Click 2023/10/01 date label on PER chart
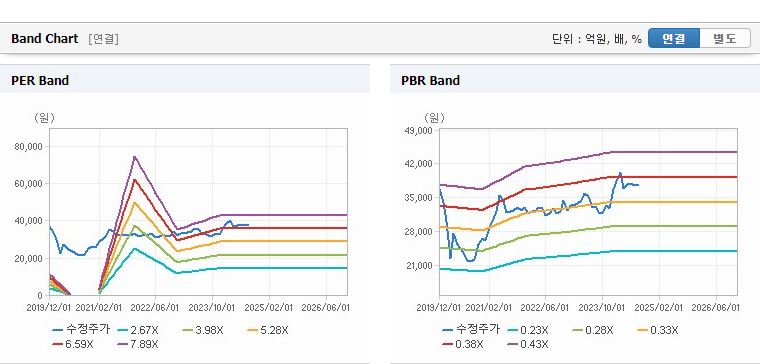 212,308
